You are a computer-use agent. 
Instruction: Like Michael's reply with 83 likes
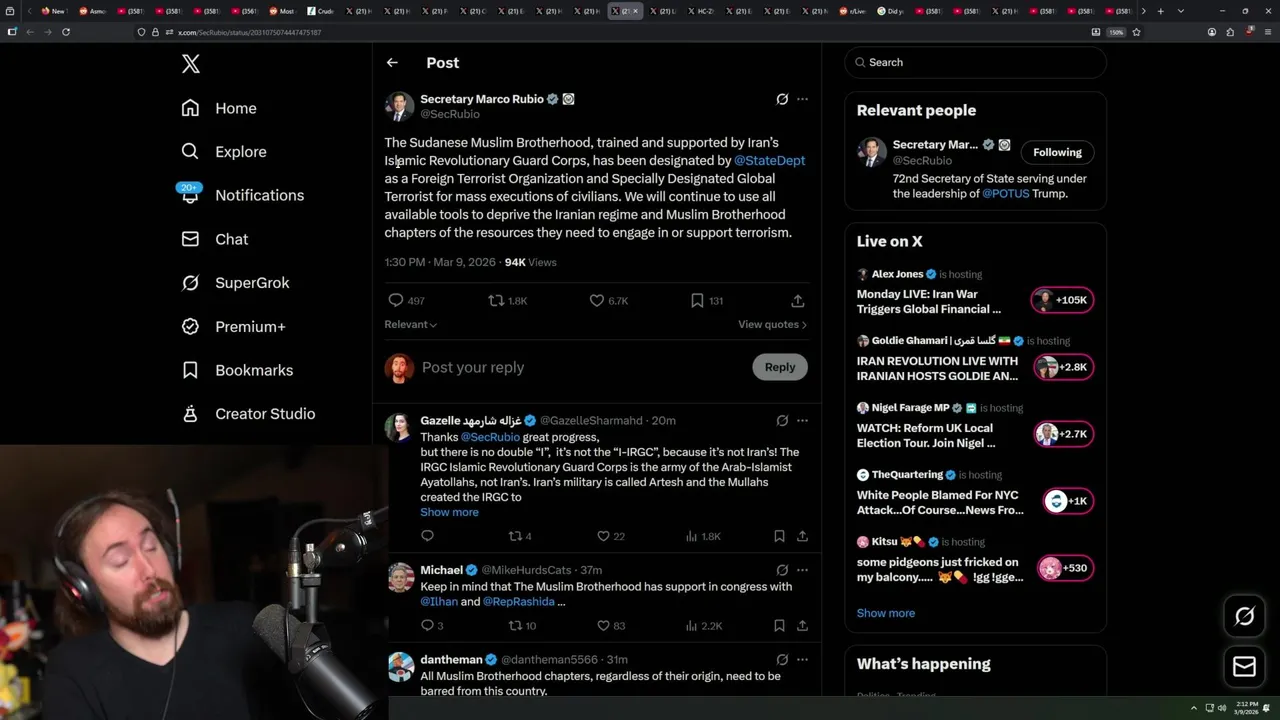610,626
